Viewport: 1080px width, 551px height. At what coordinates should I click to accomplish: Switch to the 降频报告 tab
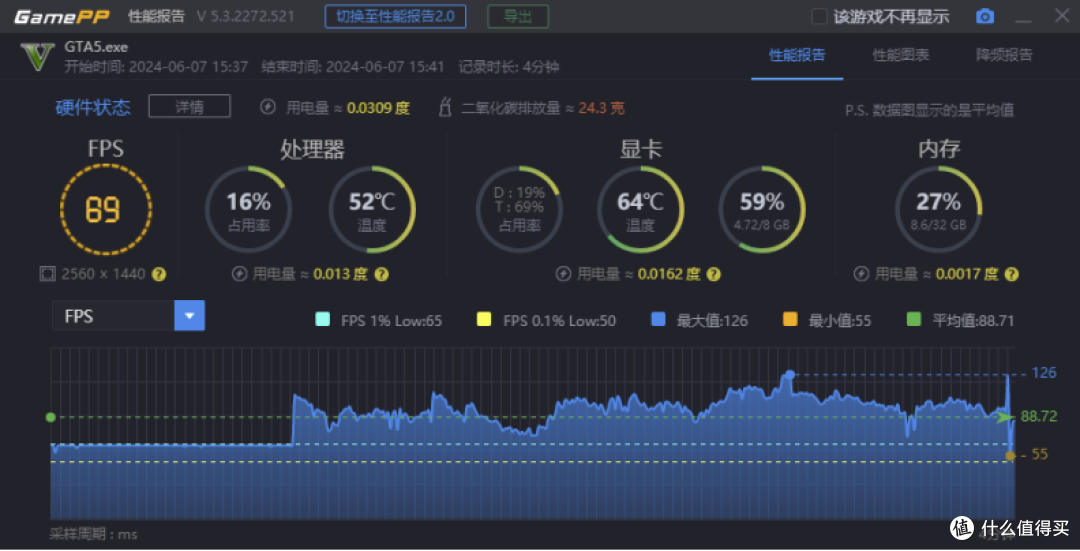click(1004, 55)
